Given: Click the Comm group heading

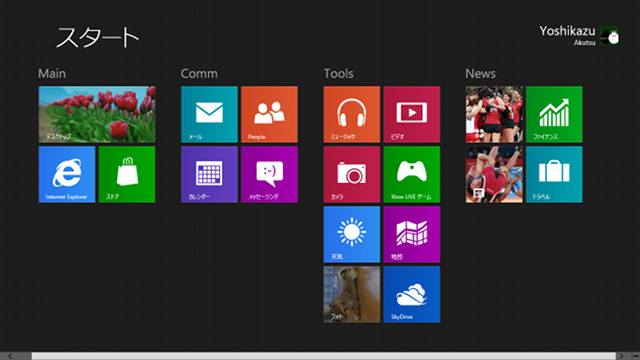Looking at the screenshot, I should pyautogui.click(x=199, y=73).
